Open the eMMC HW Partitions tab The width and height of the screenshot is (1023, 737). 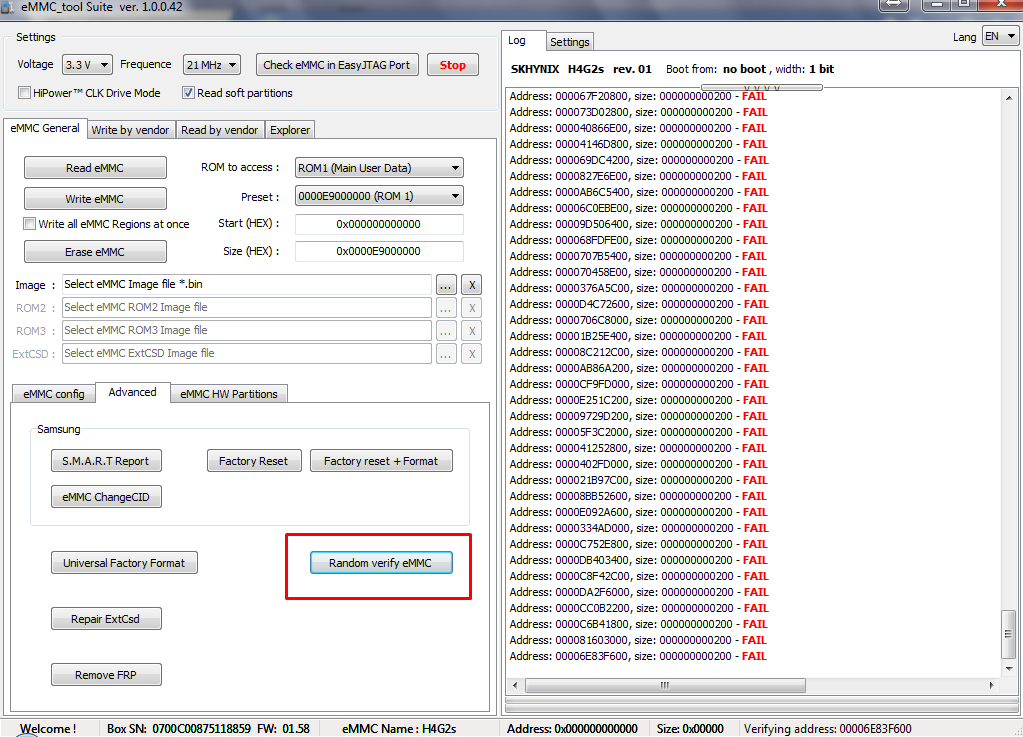228,393
